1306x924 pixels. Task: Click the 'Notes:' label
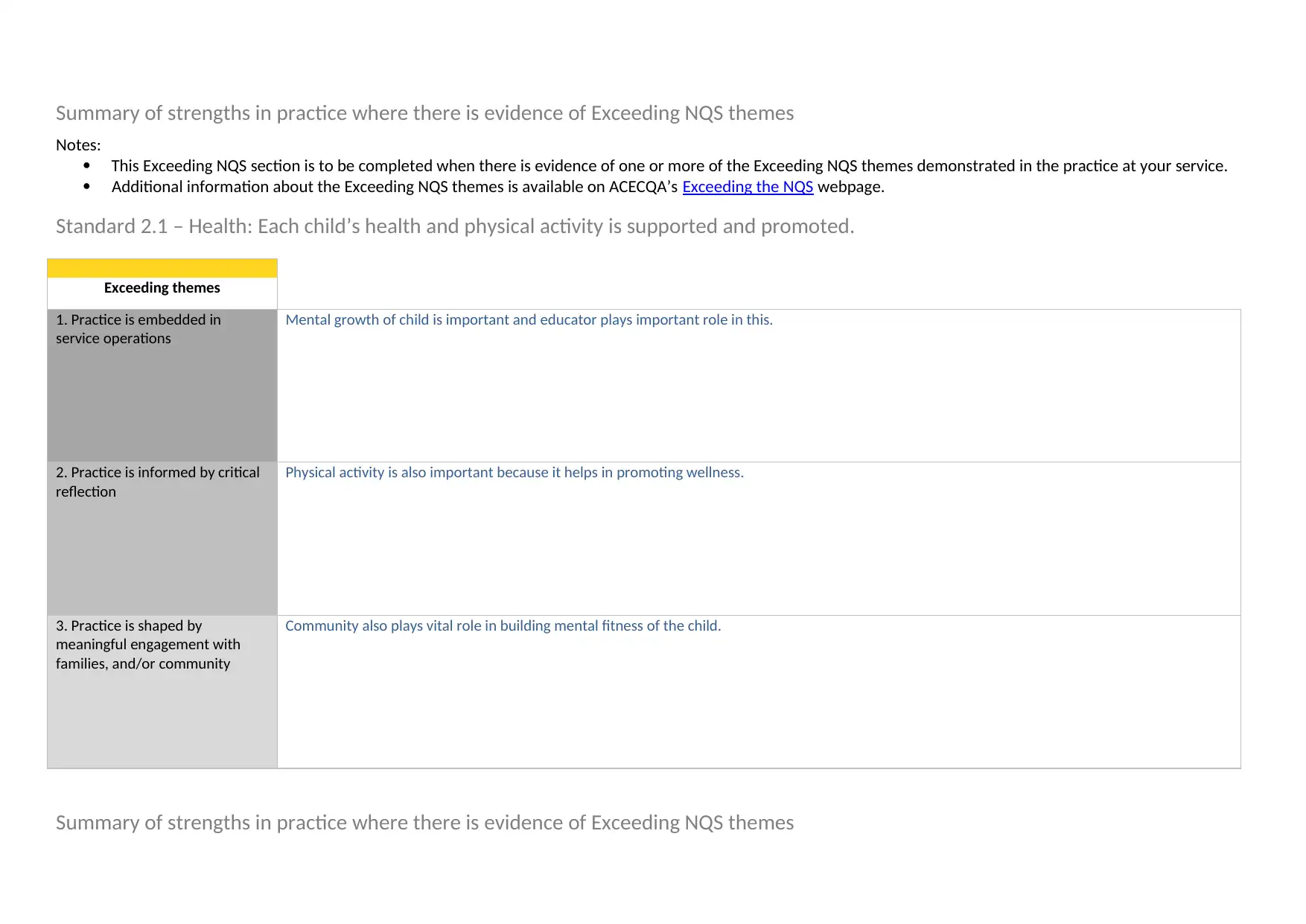[x=78, y=145]
